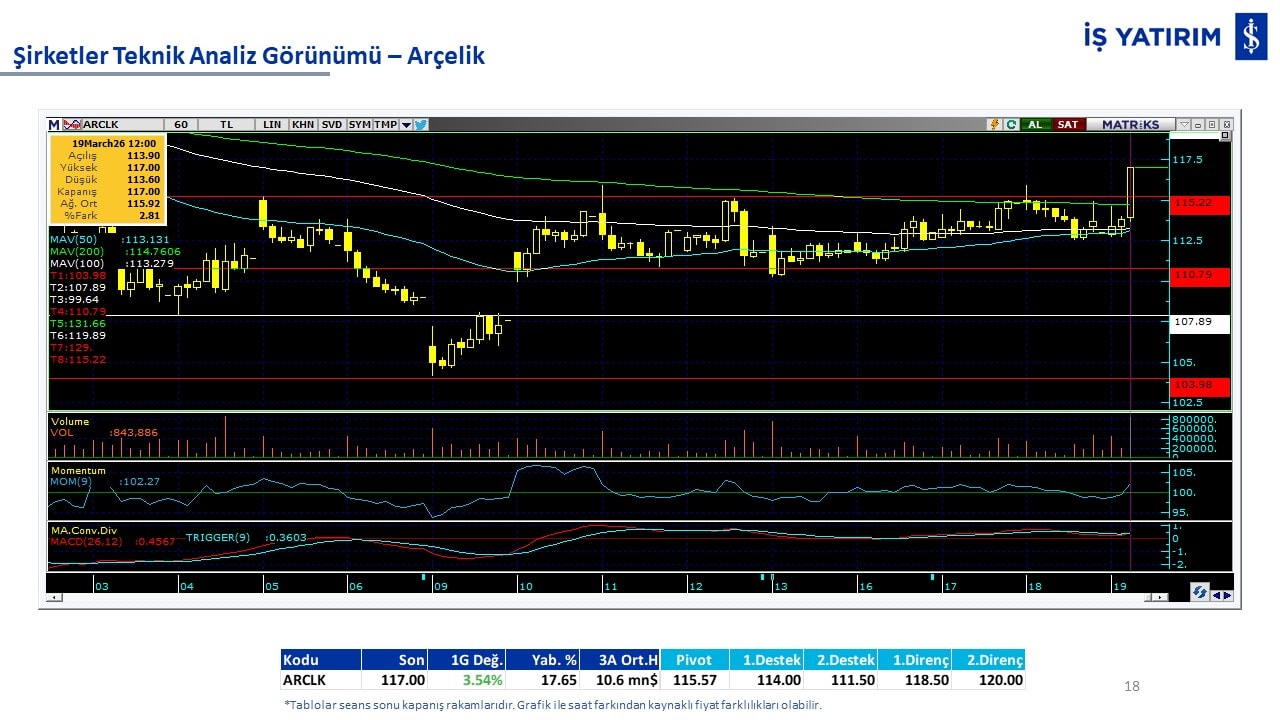Select the SYM toolbar item
Image resolution: width=1280 pixels, height=720 pixels.
click(x=359, y=125)
